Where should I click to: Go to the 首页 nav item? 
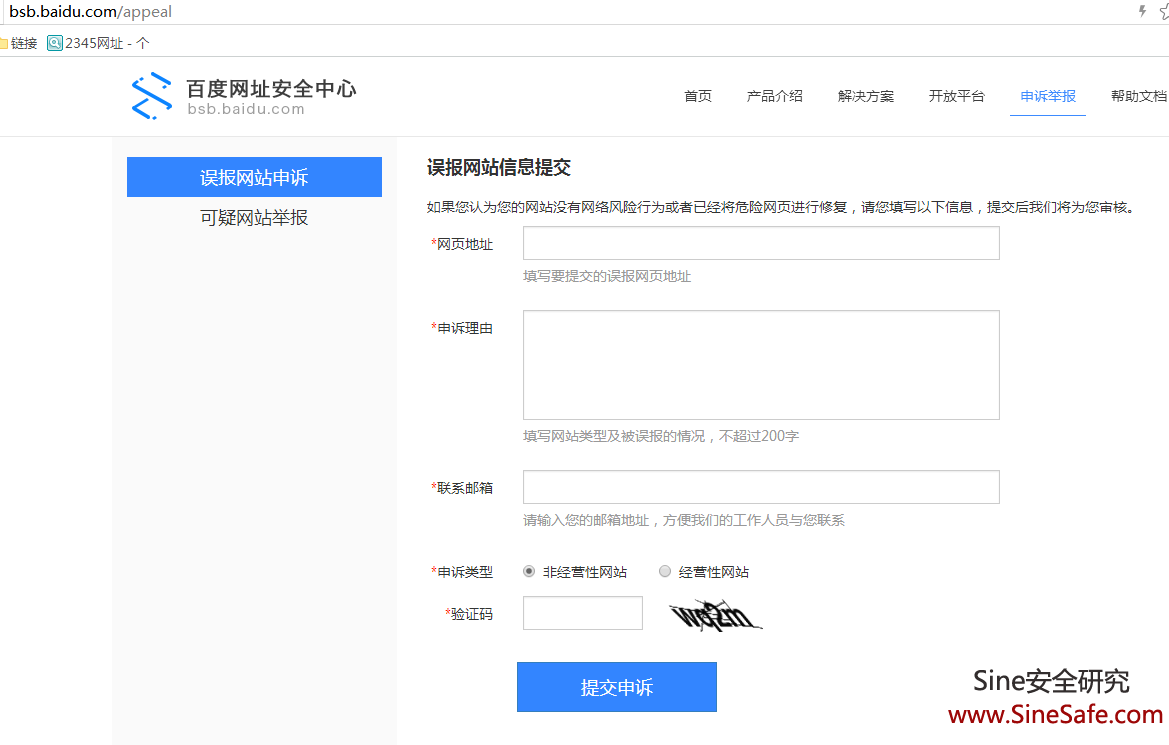698,96
